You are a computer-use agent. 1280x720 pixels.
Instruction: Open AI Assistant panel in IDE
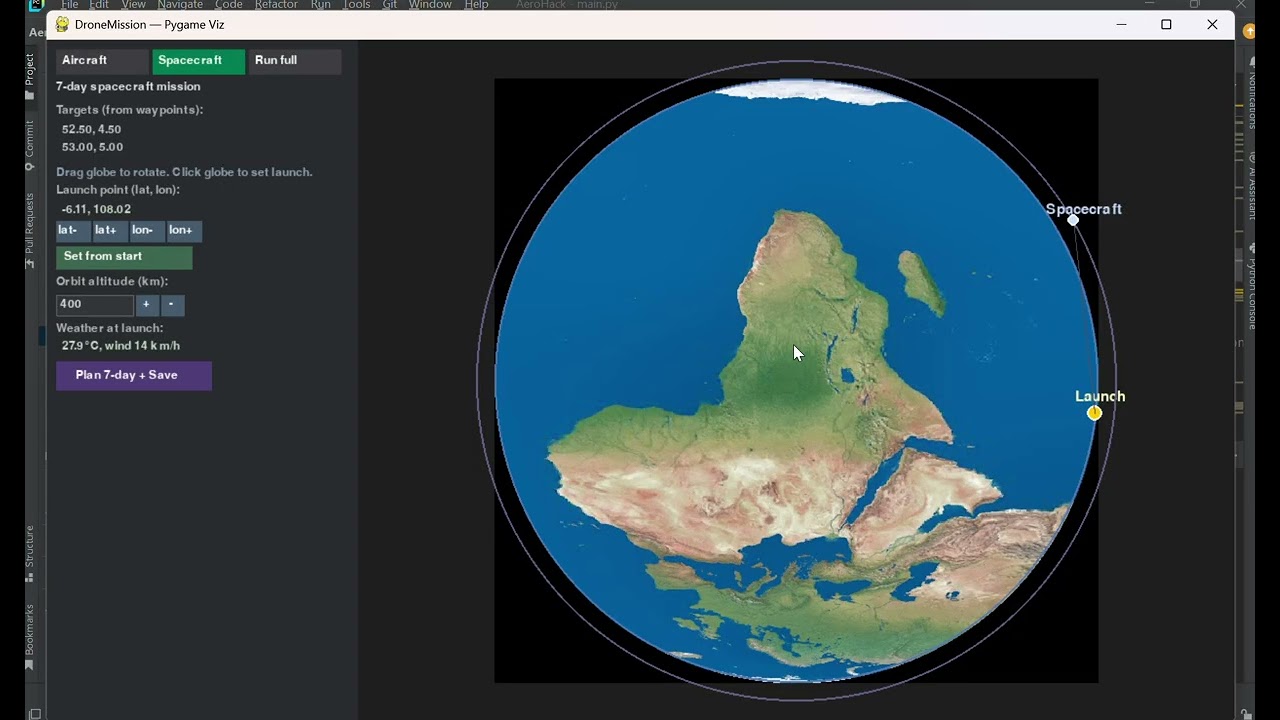[x=1252, y=188]
